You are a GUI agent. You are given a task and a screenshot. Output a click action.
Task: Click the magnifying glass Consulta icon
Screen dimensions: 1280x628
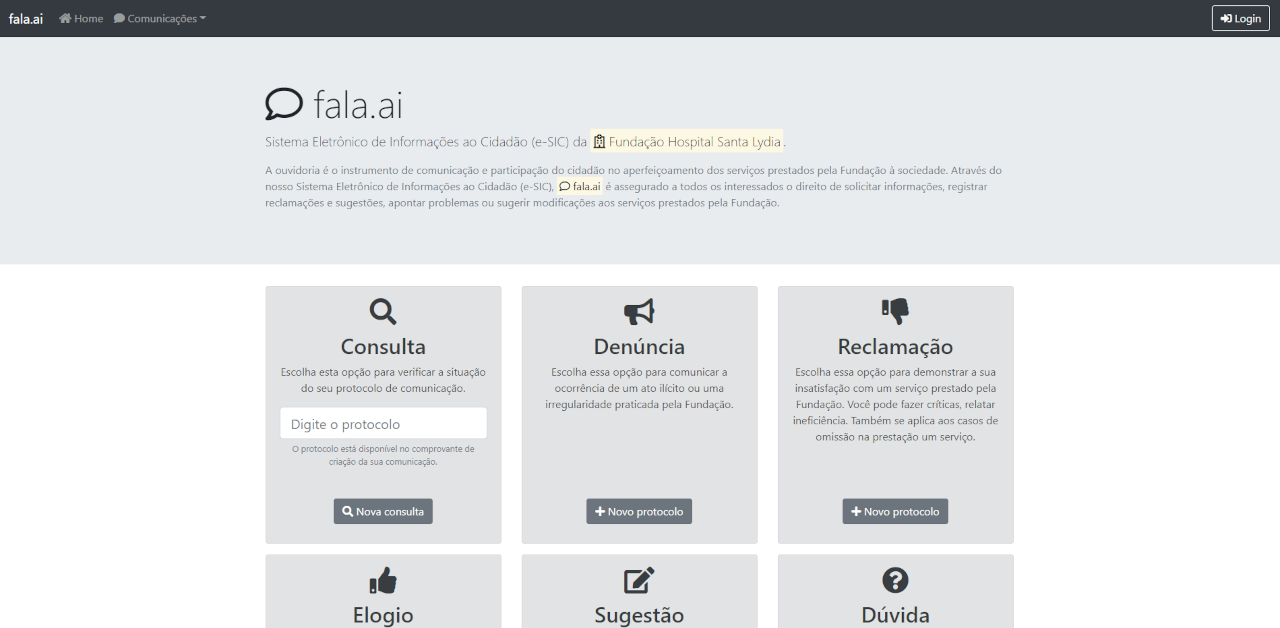(383, 312)
